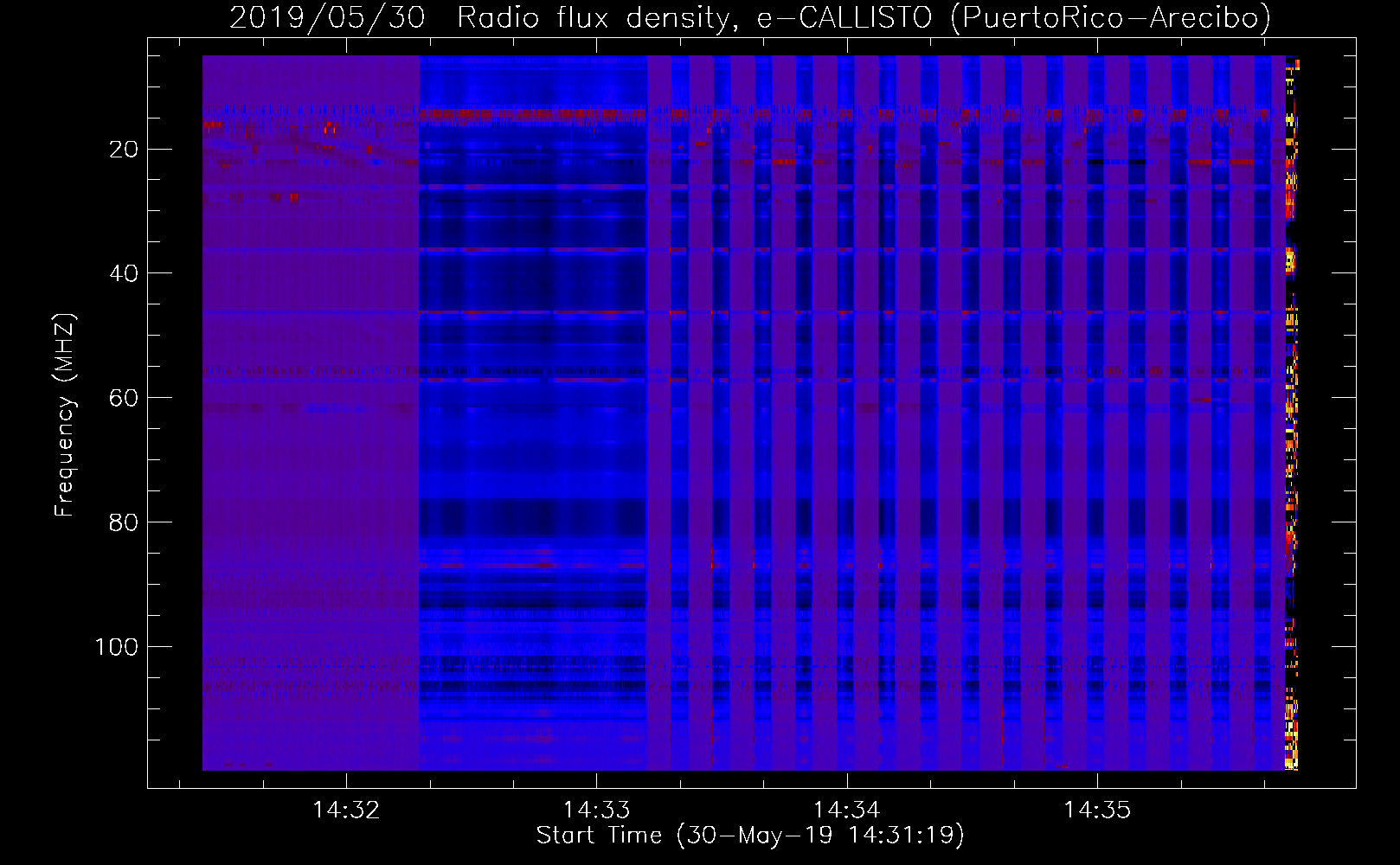Click the plot title date 2019/05/30
Viewport: 1400px width, 865px height.
[327, 17]
